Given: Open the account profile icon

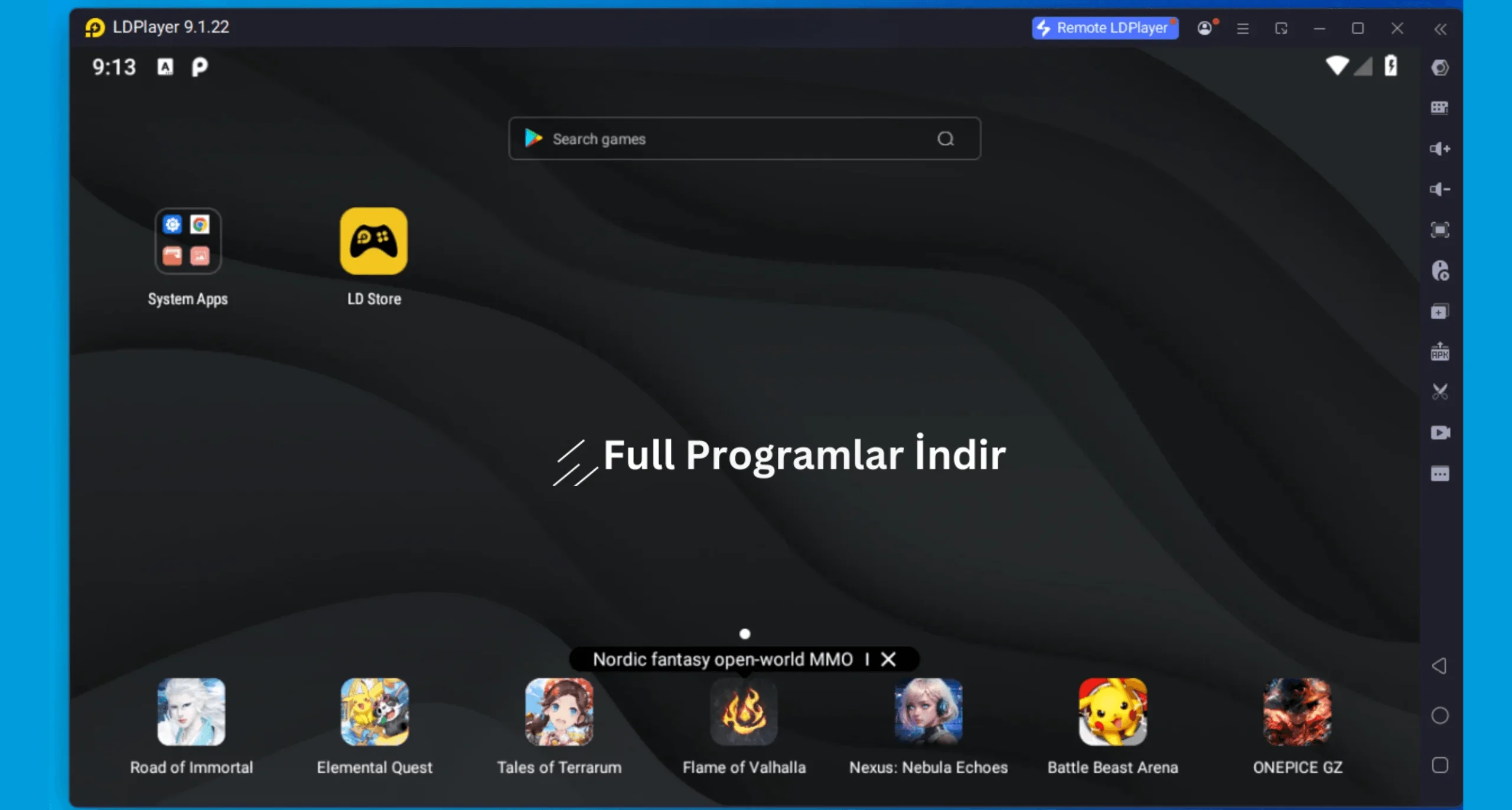Looking at the screenshot, I should 1205,28.
